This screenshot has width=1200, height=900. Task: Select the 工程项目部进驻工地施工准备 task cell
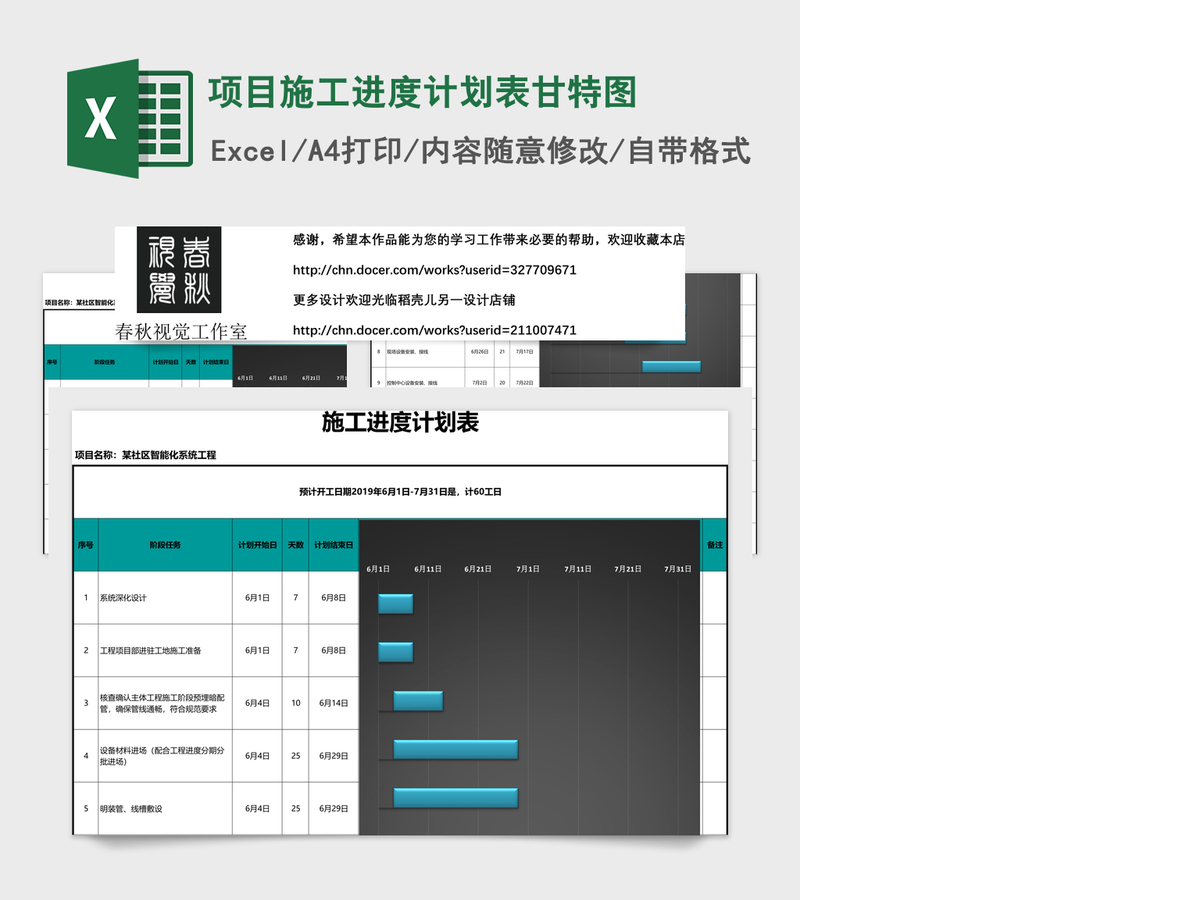(165, 651)
